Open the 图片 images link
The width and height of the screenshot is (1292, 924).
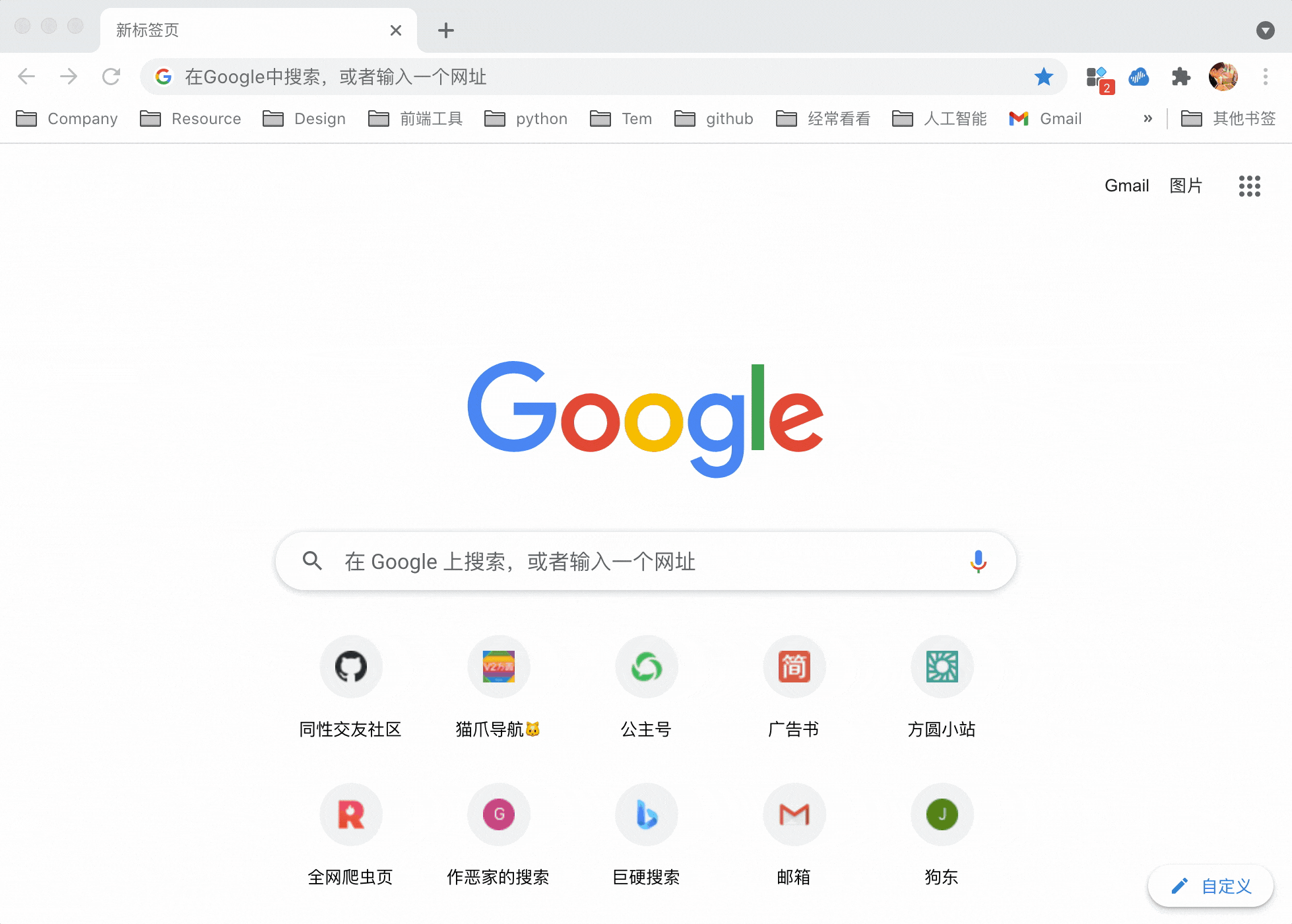tap(1186, 186)
